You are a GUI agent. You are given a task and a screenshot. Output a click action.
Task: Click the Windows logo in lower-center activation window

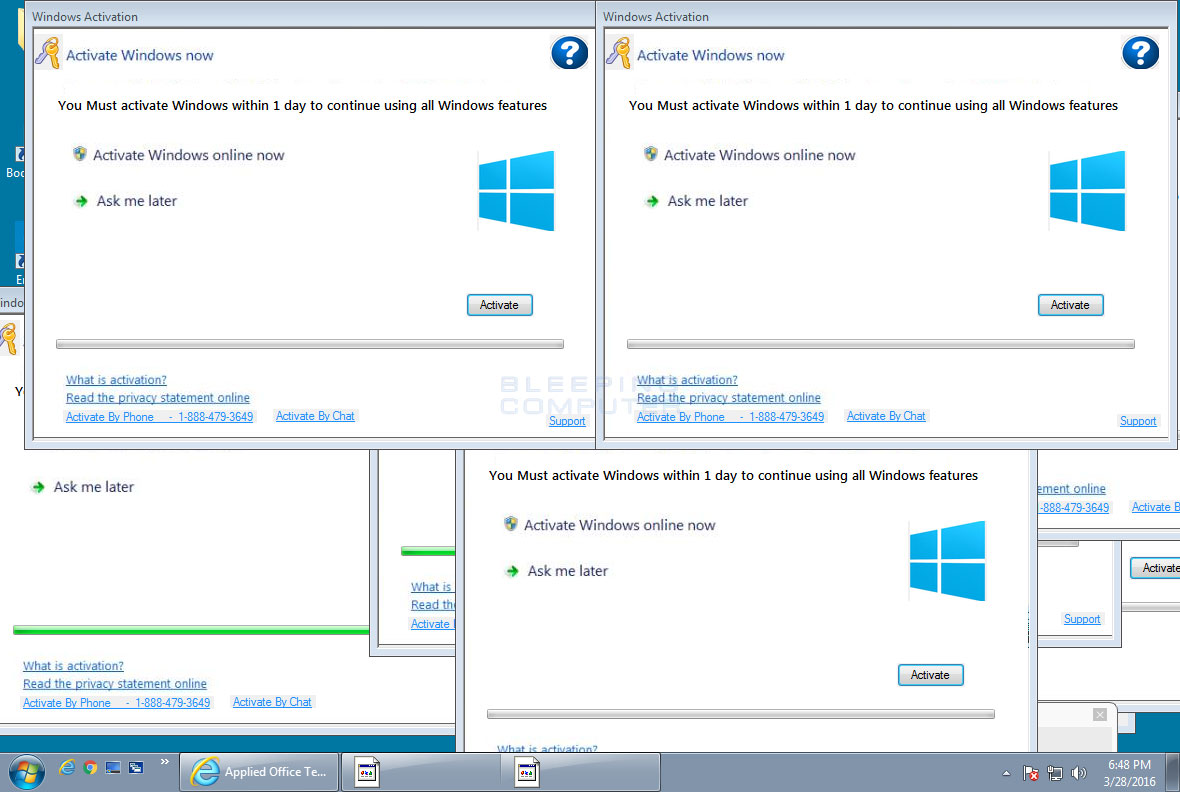pos(947,561)
